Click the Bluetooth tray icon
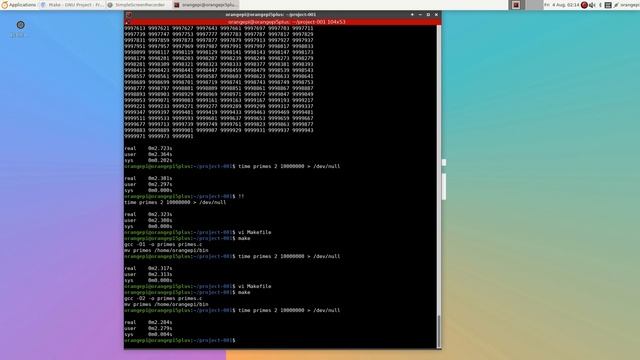 pyautogui.click(x=600, y=5)
